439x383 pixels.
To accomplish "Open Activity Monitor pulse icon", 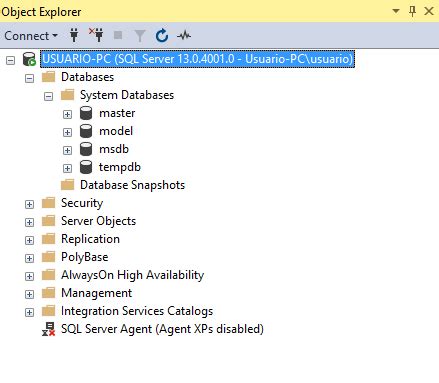I will (184, 35).
